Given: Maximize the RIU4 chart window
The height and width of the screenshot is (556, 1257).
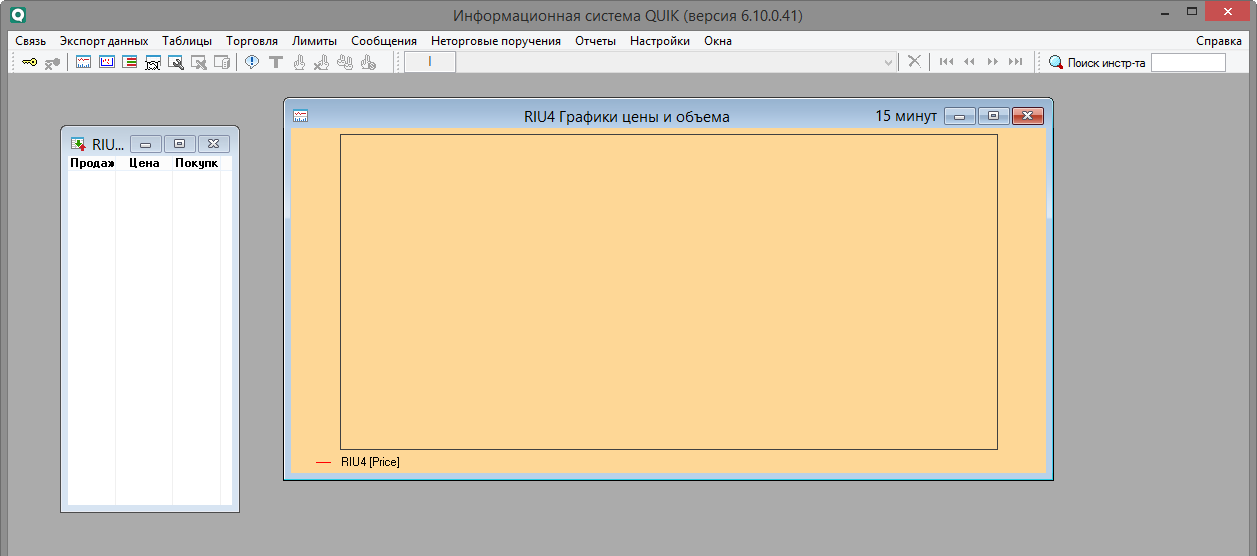Looking at the screenshot, I should tap(993, 116).
